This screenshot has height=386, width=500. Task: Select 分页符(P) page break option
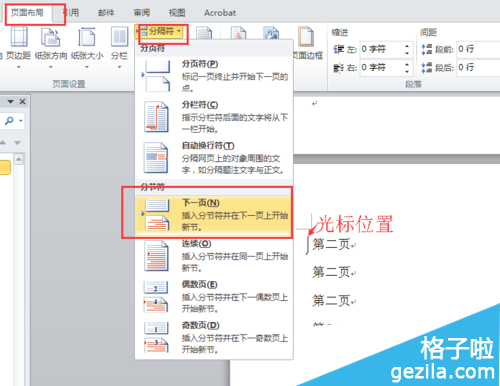point(214,76)
